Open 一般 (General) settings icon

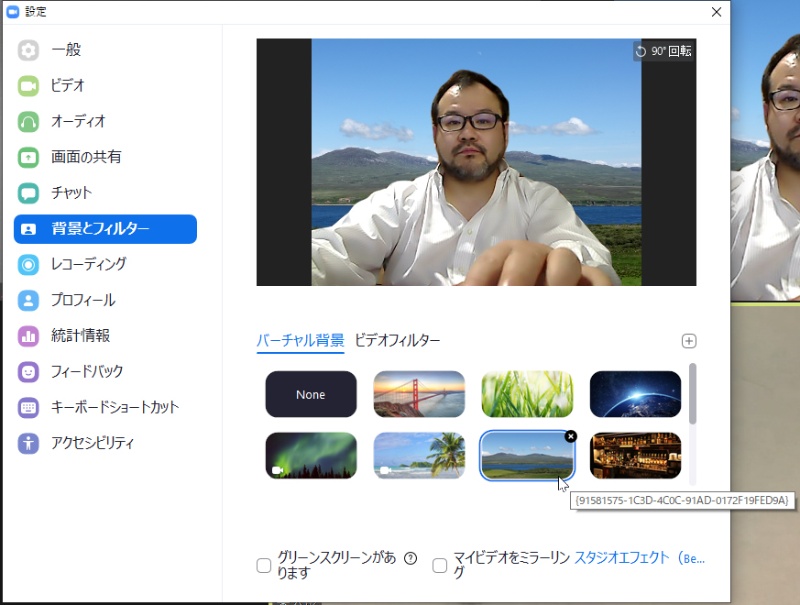pos(28,50)
